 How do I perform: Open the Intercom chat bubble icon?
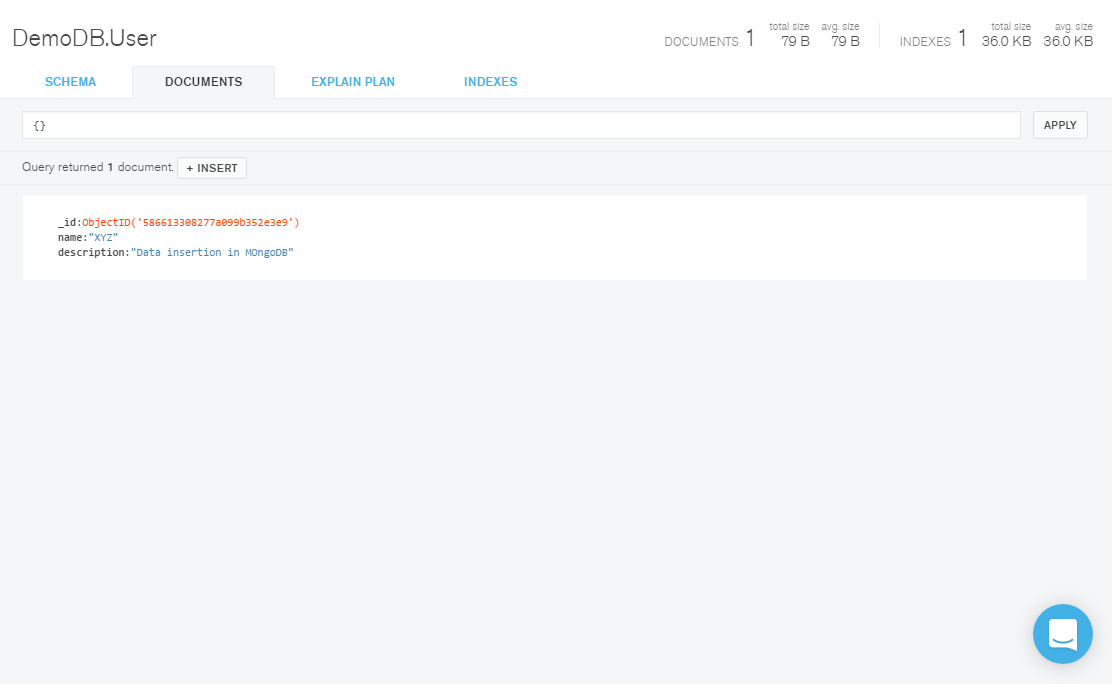1062,634
